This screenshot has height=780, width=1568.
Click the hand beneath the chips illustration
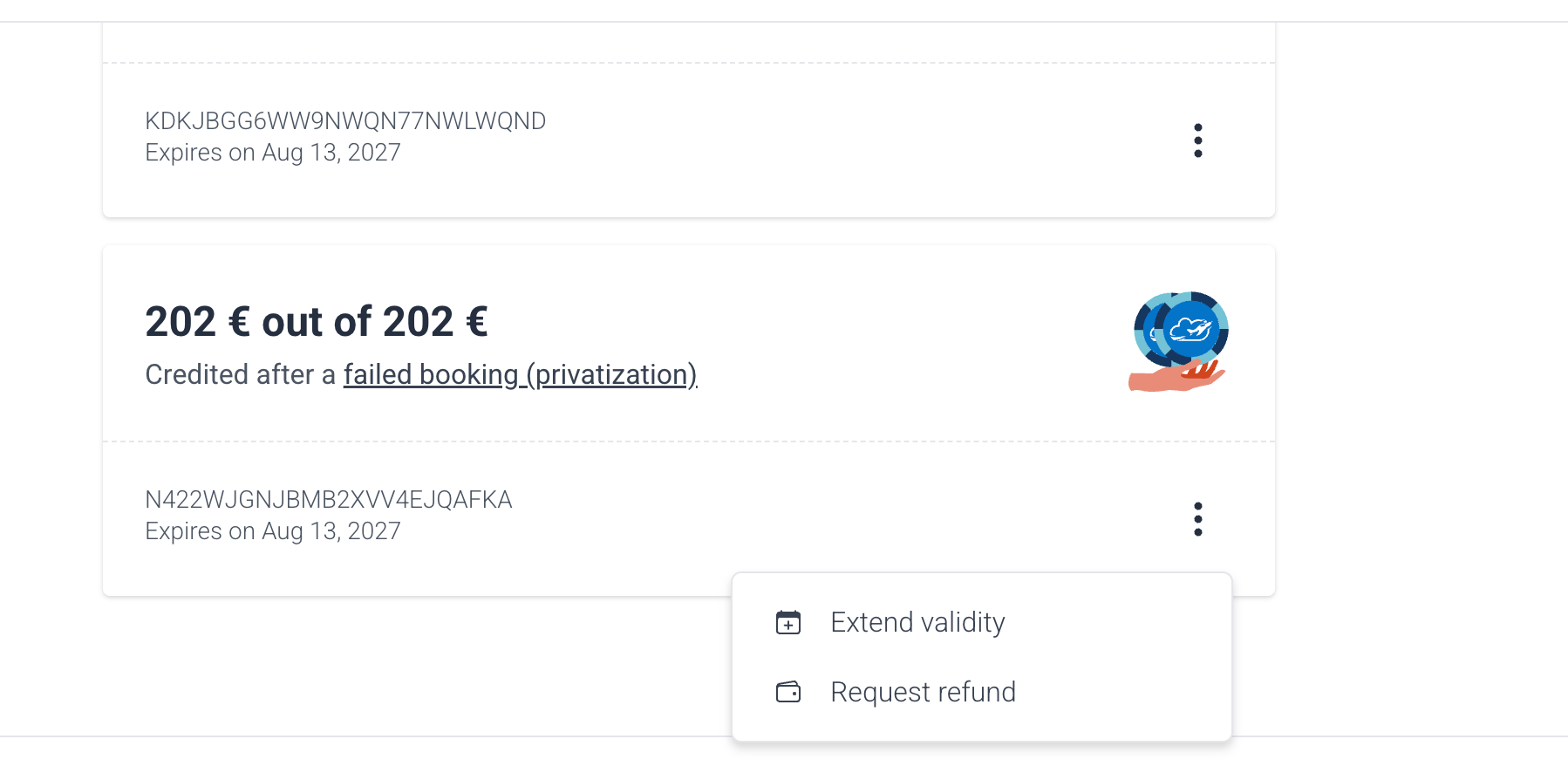coord(1176,376)
